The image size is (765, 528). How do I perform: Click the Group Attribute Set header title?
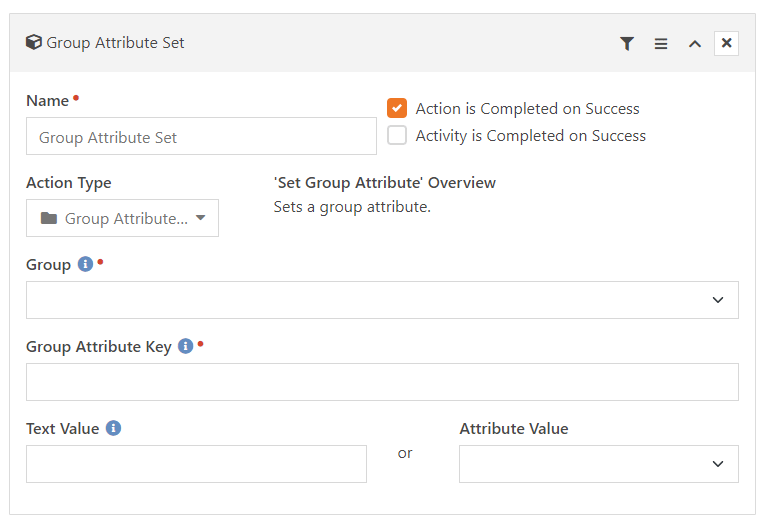tap(115, 43)
